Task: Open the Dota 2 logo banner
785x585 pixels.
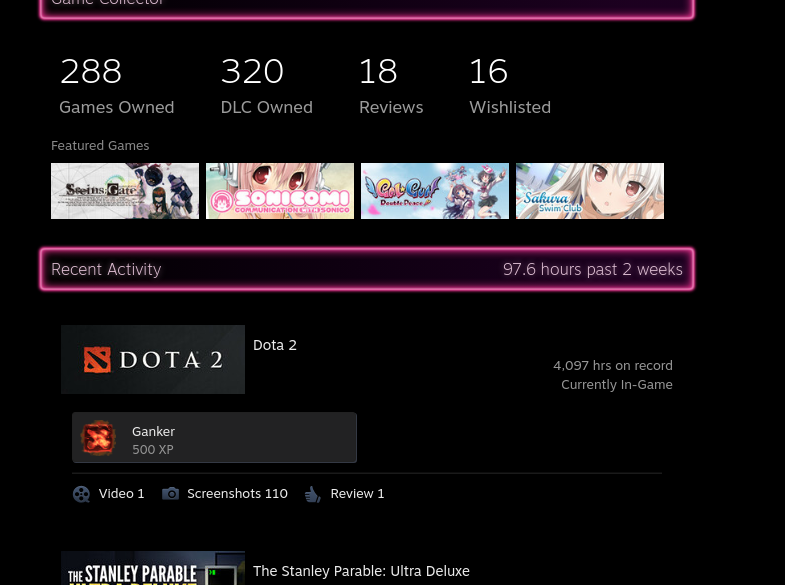Action: (153, 359)
